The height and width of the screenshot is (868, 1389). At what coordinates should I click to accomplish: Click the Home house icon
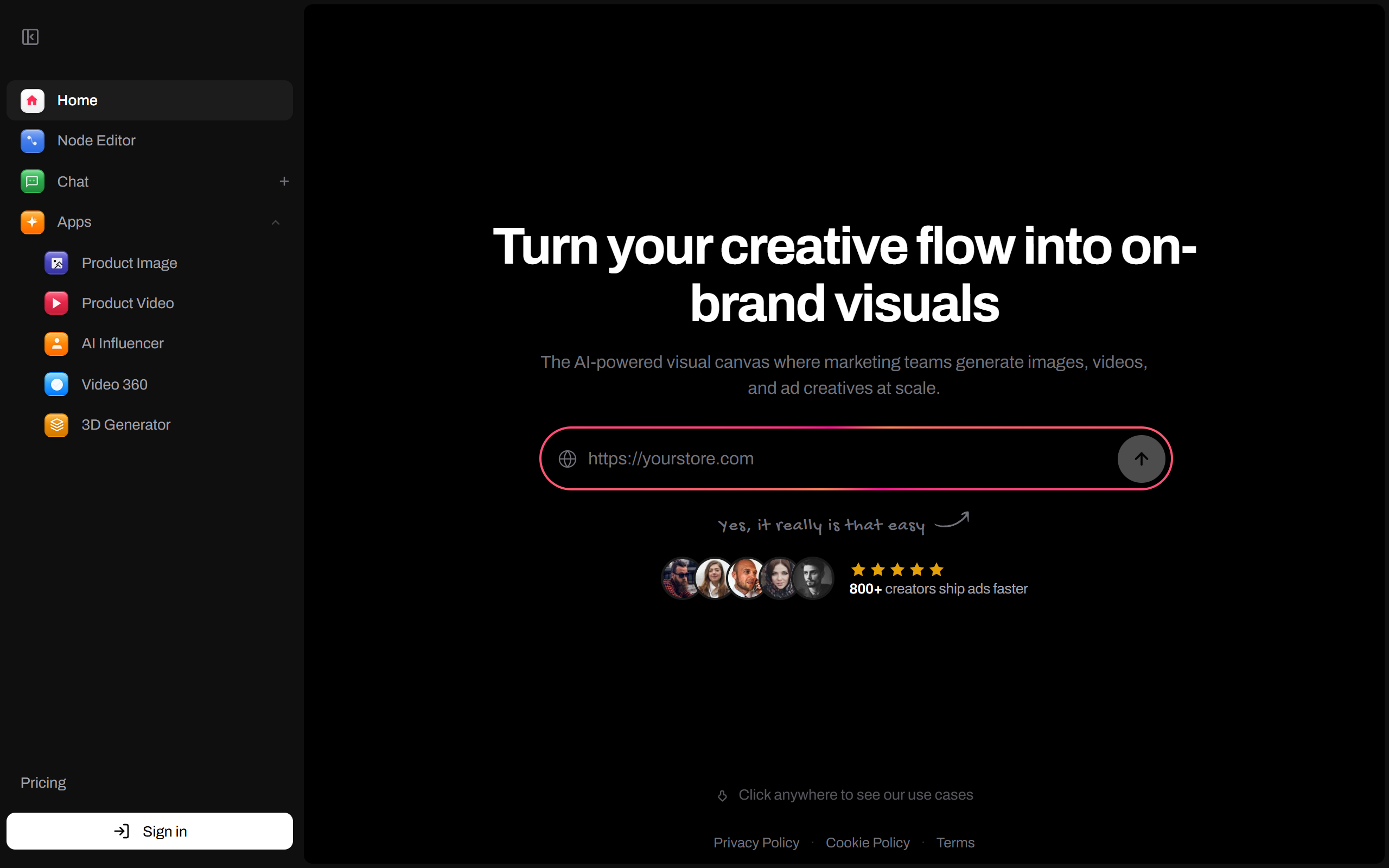[33, 100]
